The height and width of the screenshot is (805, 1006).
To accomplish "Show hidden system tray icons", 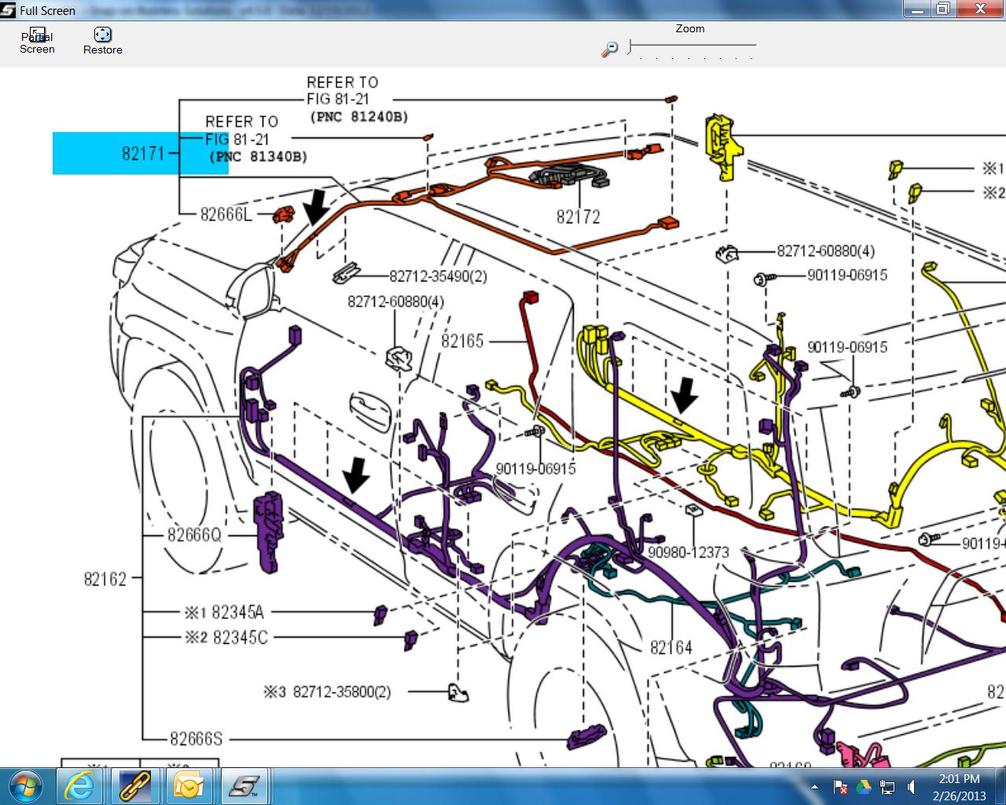I will 815,787.
